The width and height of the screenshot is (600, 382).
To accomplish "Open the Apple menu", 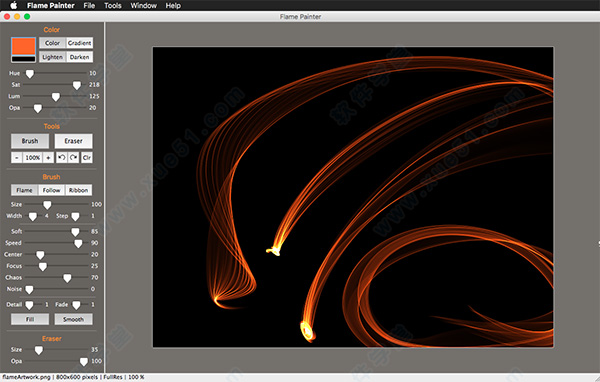I will coord(13,5).
